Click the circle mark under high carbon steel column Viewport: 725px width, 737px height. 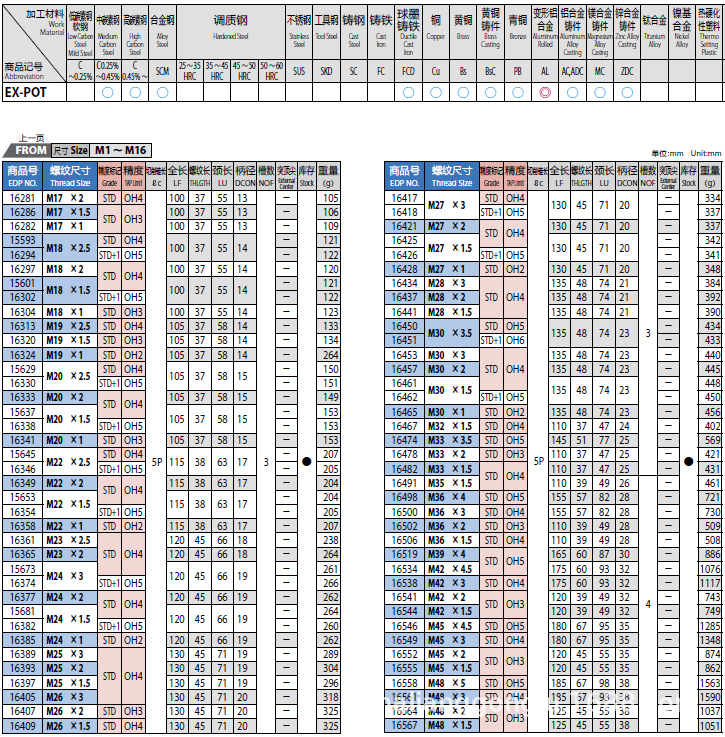pyautogui.click(x=135, y=93)
